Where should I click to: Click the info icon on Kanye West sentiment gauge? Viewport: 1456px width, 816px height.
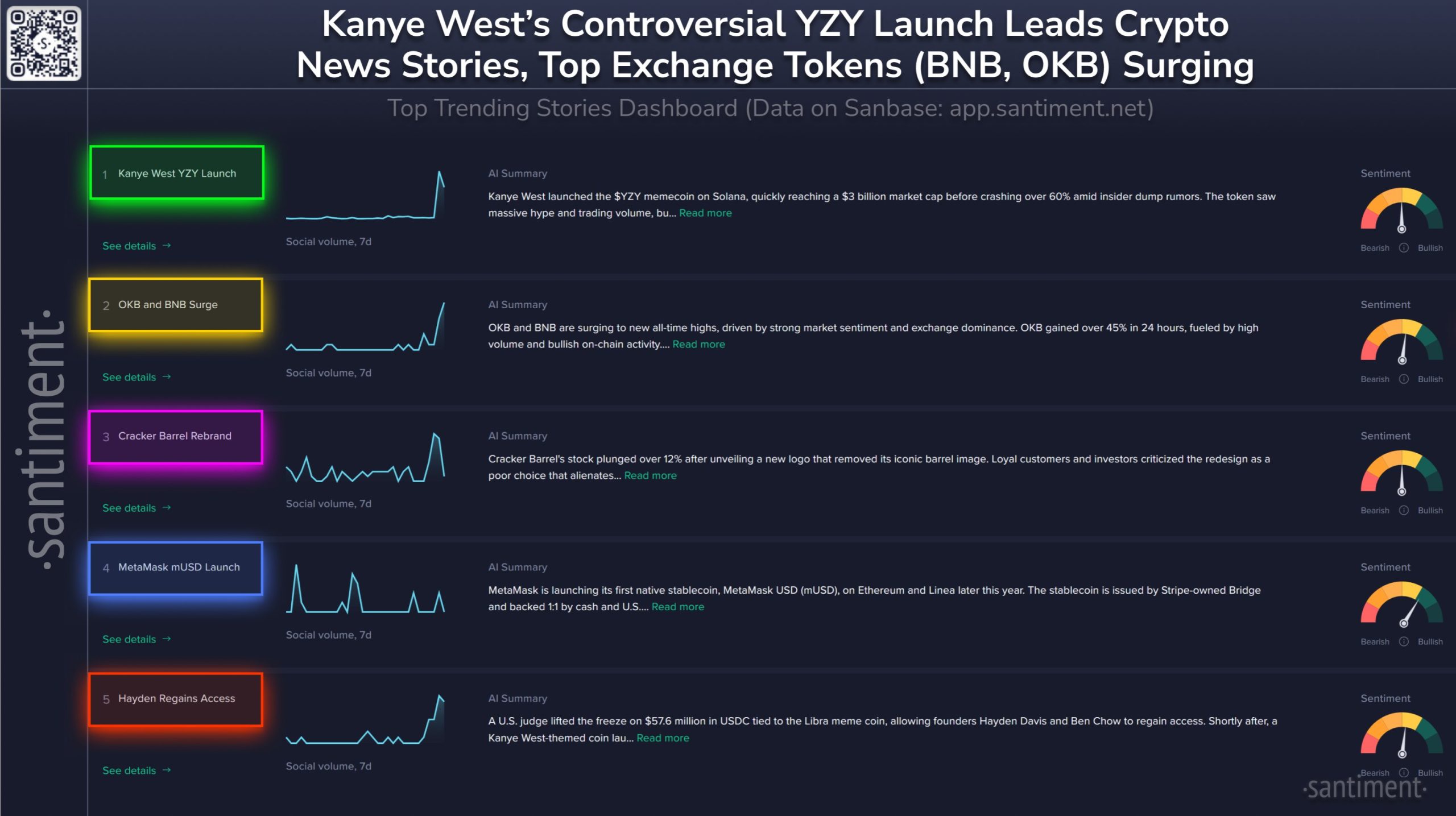[1403, 247]
